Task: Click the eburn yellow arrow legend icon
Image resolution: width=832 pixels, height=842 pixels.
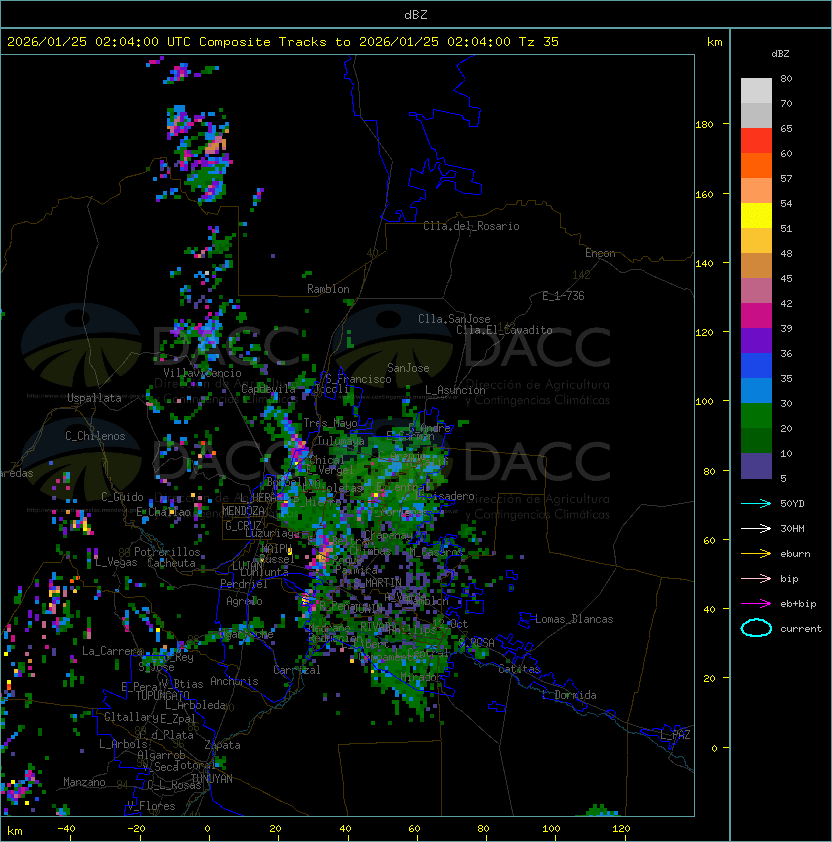Action: pyautogui.click(x=756, y=554)
